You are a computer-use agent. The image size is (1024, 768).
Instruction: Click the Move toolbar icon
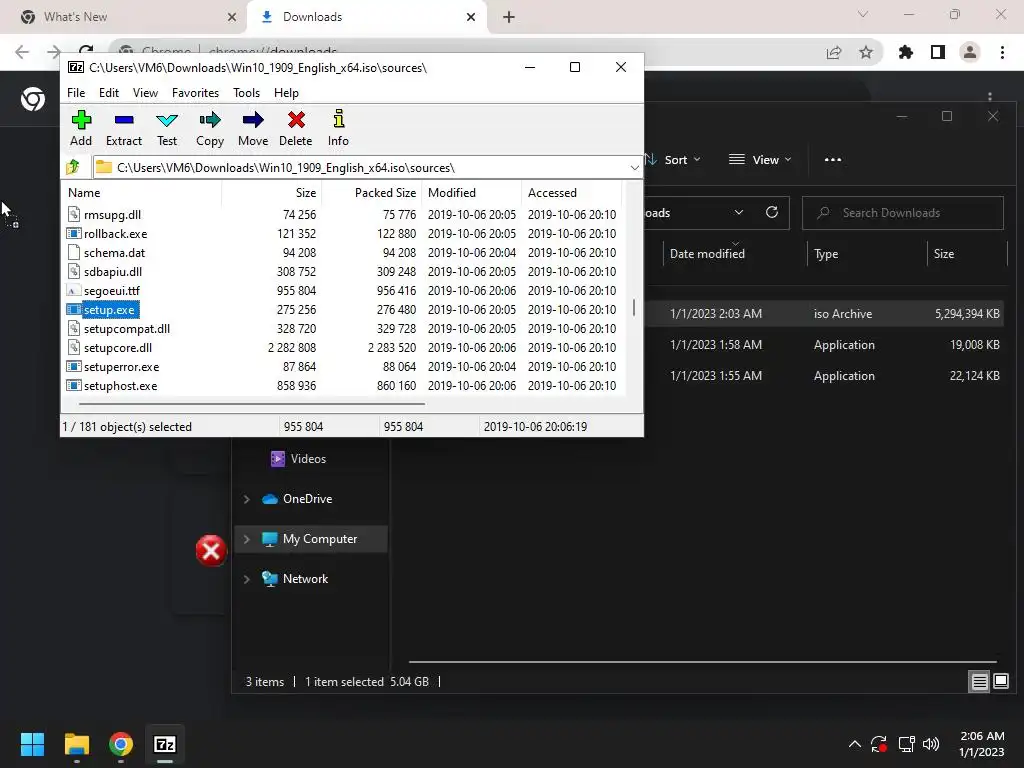[x=253, y=120]
